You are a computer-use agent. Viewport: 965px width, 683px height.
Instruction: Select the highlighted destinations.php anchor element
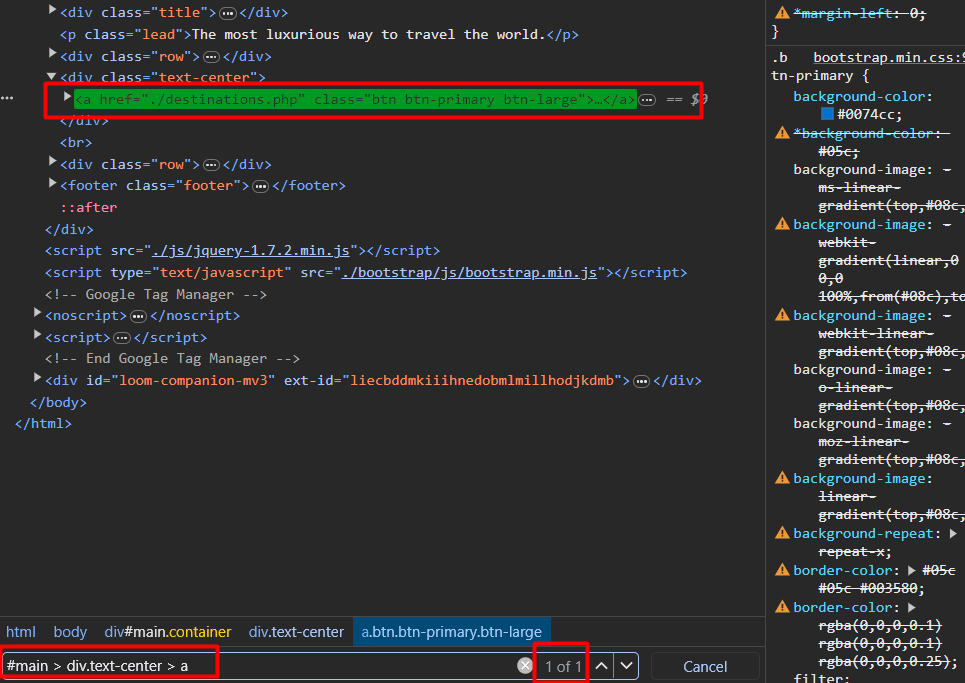coord(355,100)
